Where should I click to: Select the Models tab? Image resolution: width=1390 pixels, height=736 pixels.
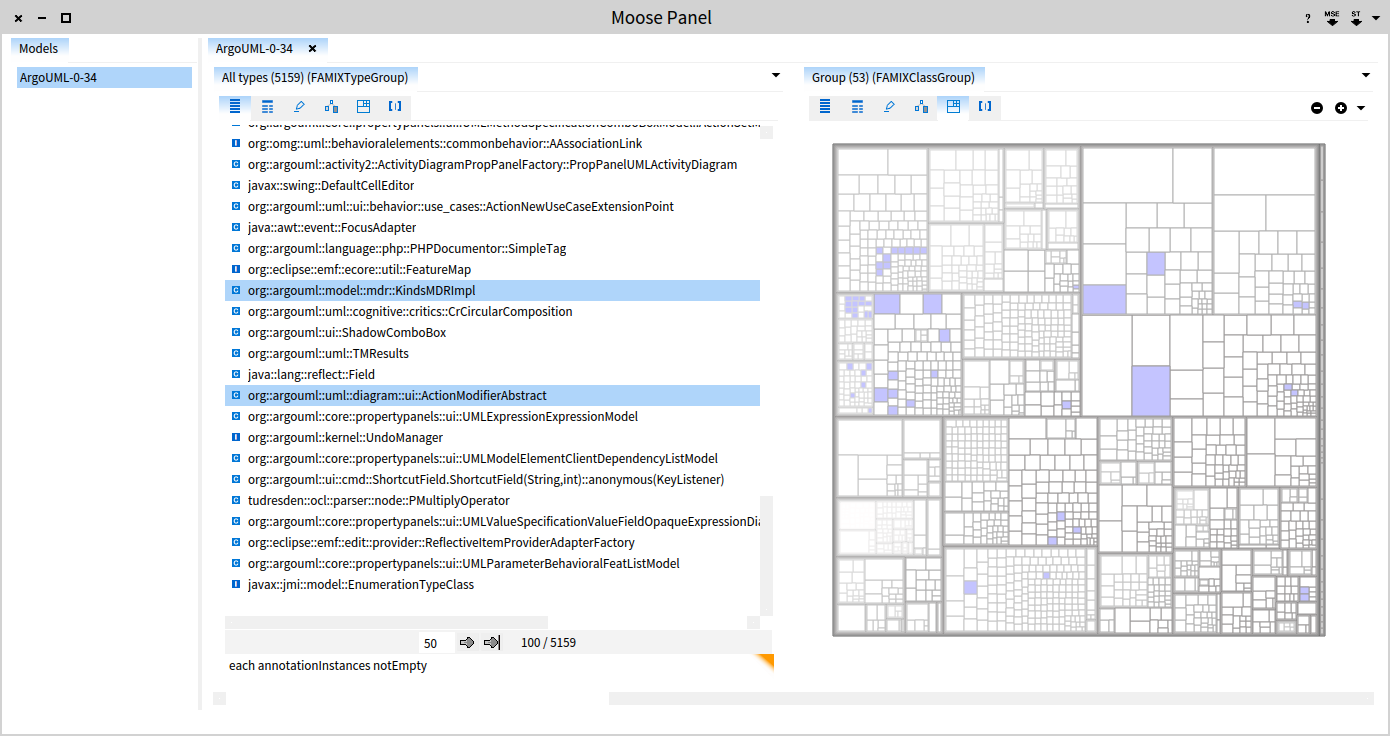pos(39,48)
